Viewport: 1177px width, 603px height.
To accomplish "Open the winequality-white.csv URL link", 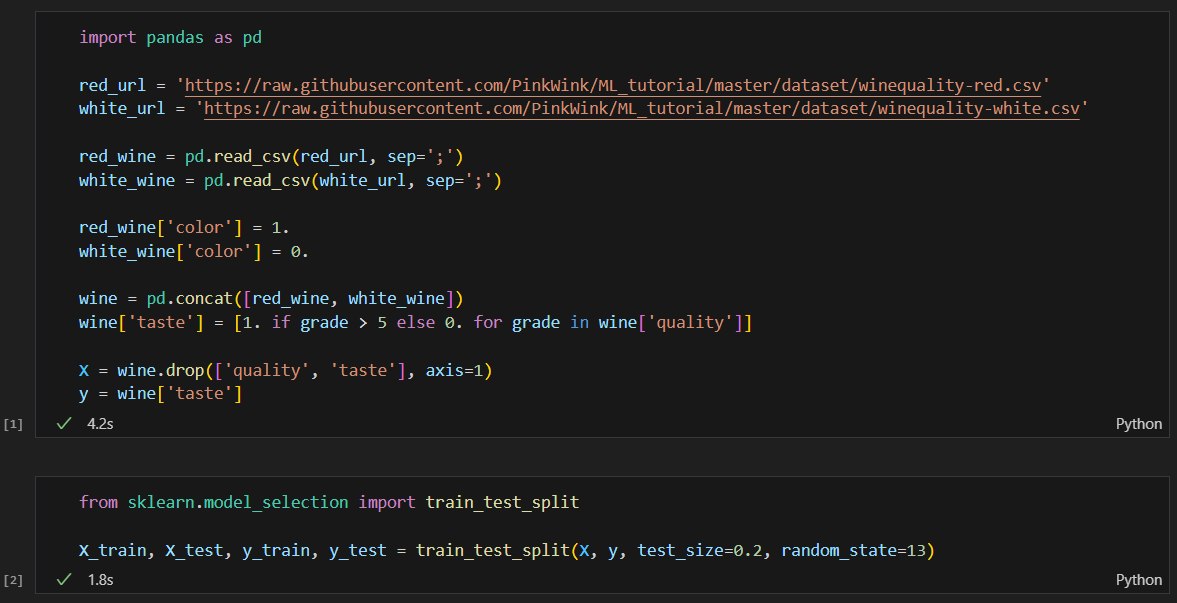I will (x=642, y=109).
